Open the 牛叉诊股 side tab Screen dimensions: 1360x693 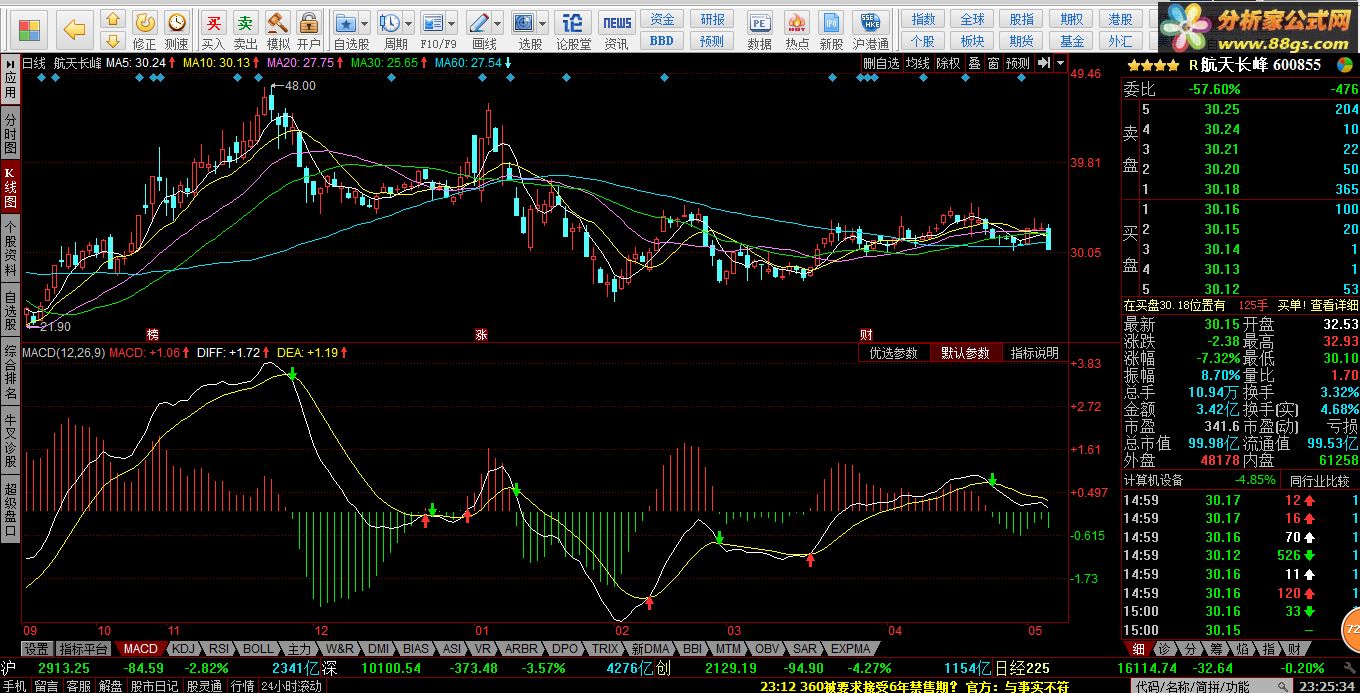[x=10, y=441]
